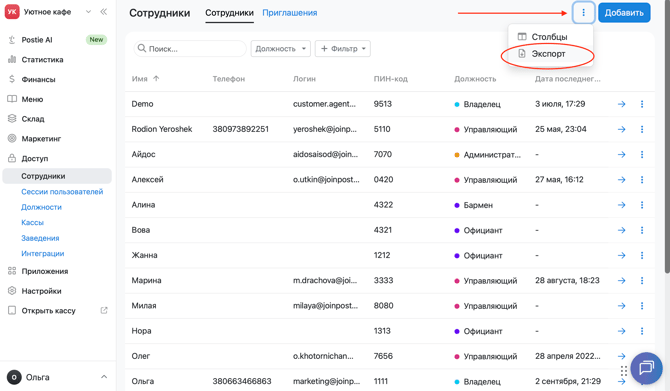Image resolution: width=670 pixels, height=391 pixels.
Task: Expand the Уютное кафе account dropdown
Action: 88,12
